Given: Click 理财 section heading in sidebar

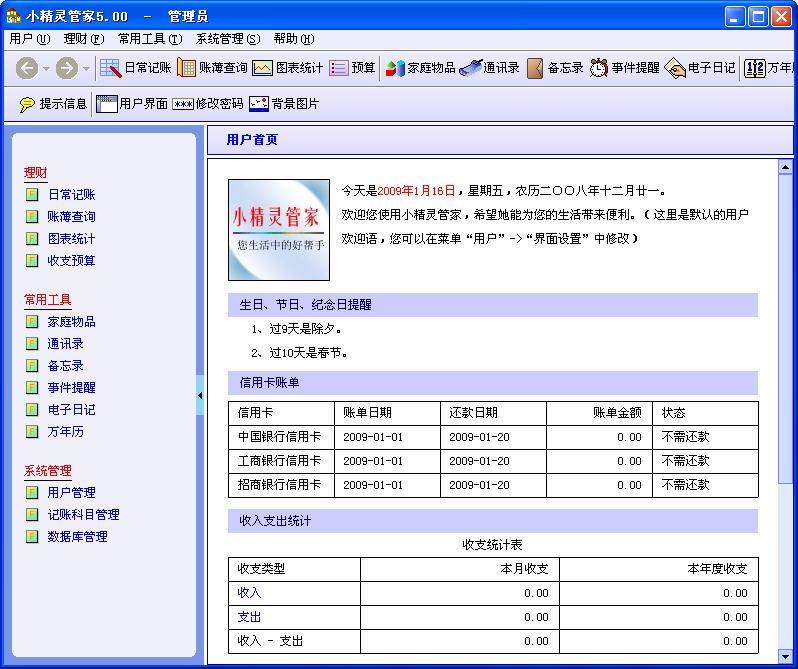Looking at the screenshot, I should [35, 173].
